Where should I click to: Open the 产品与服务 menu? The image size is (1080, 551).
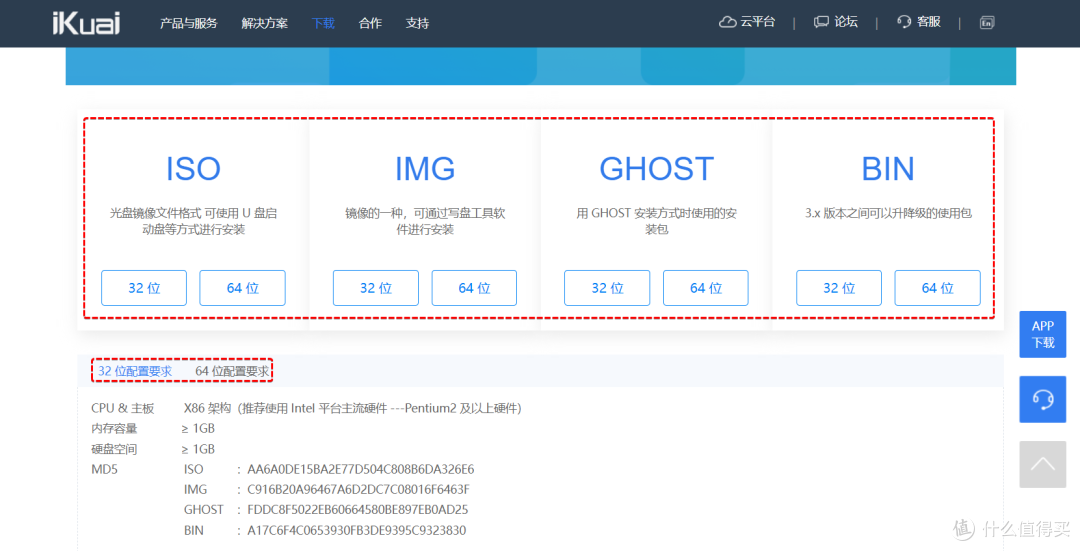coord(188,23)
